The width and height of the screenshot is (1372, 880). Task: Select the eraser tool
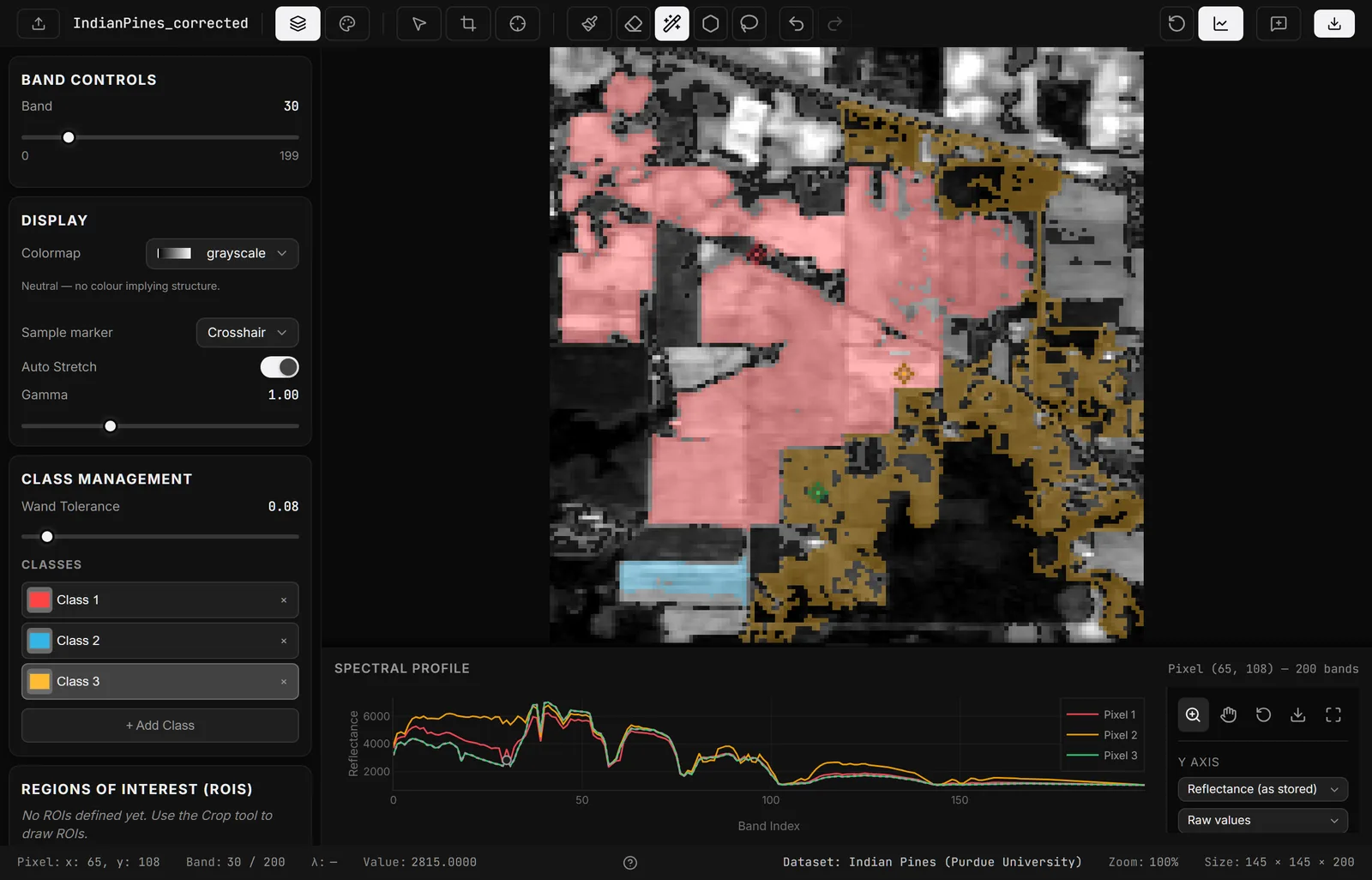pyautogui.click(x=634, y=24)
